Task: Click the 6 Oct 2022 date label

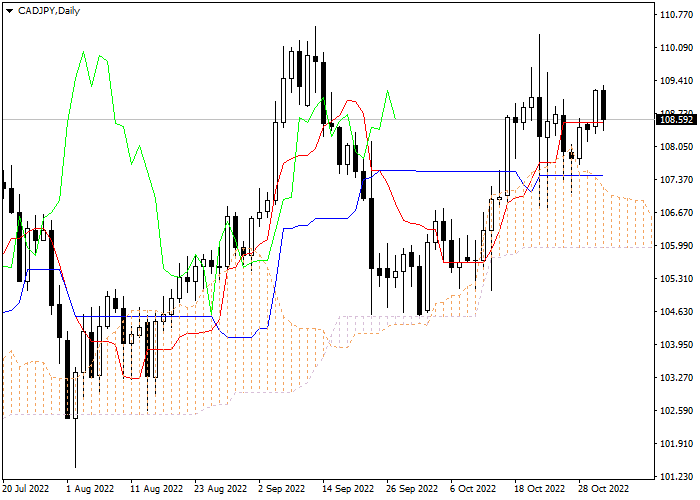Action: click(473, 489)
